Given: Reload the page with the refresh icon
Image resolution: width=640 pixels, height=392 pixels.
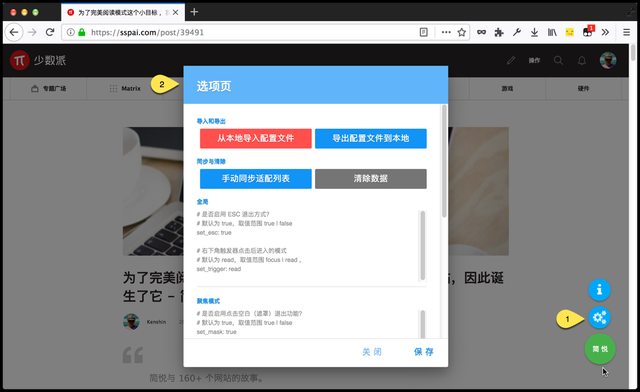Looking at the screenshot, I should pyautogui.click(x=50, y=32).
